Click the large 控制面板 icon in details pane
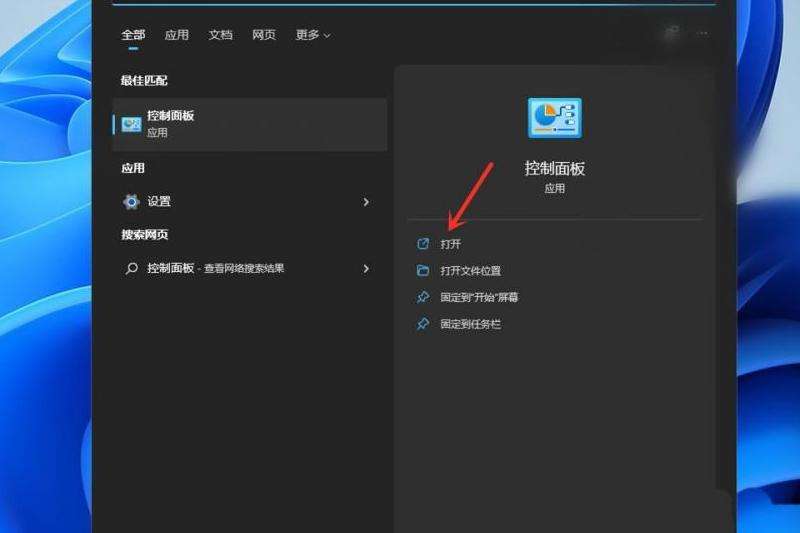This screenshot has width=800, height=533. coord(555,118)
